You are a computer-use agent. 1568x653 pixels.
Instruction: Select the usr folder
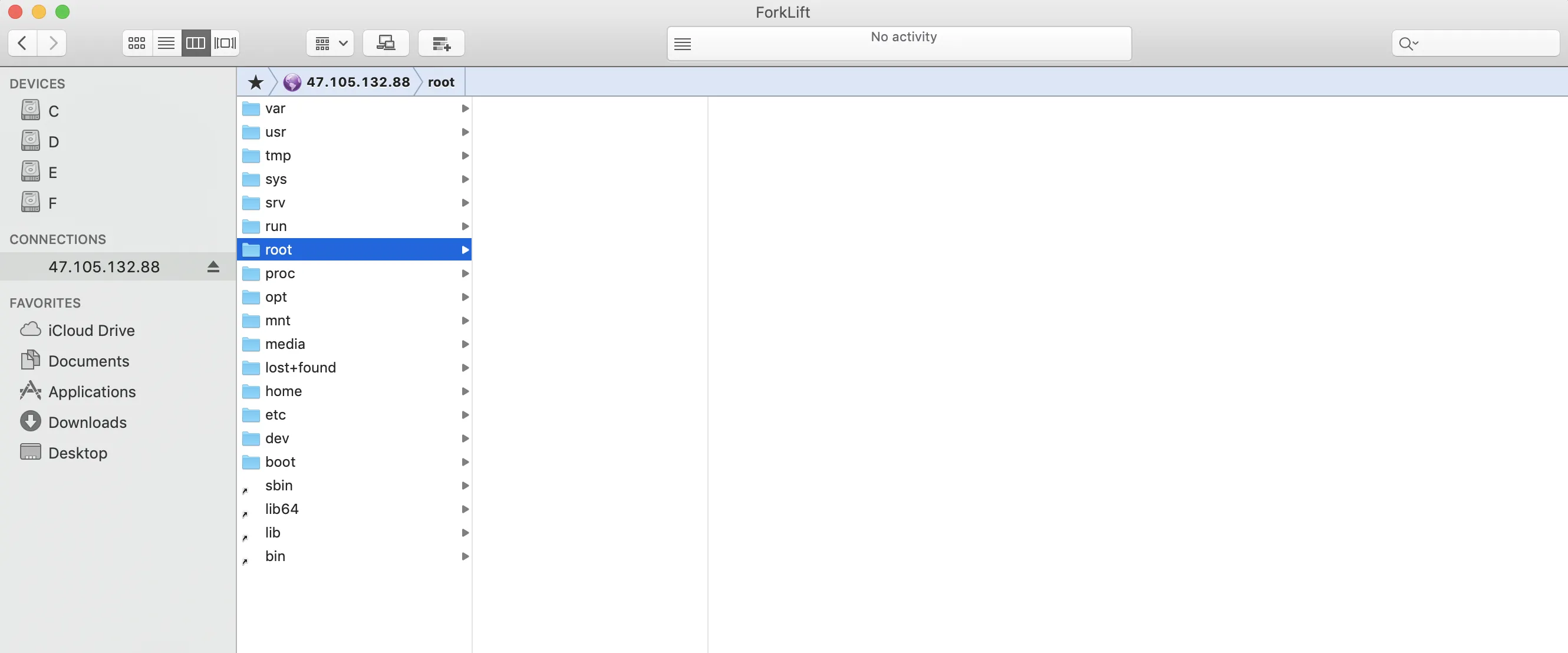354,132
